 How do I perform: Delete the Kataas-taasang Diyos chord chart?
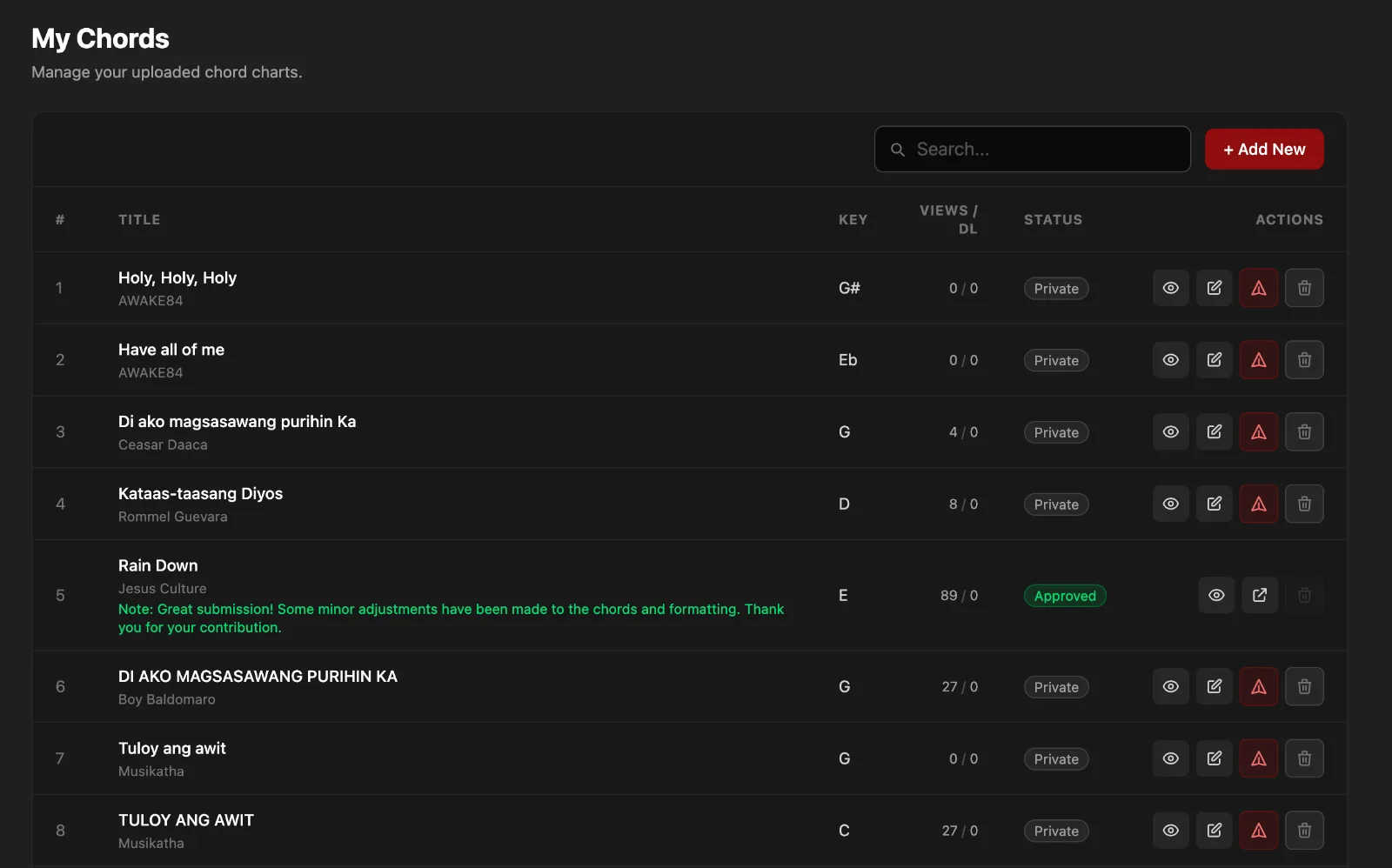(1304, 504)
